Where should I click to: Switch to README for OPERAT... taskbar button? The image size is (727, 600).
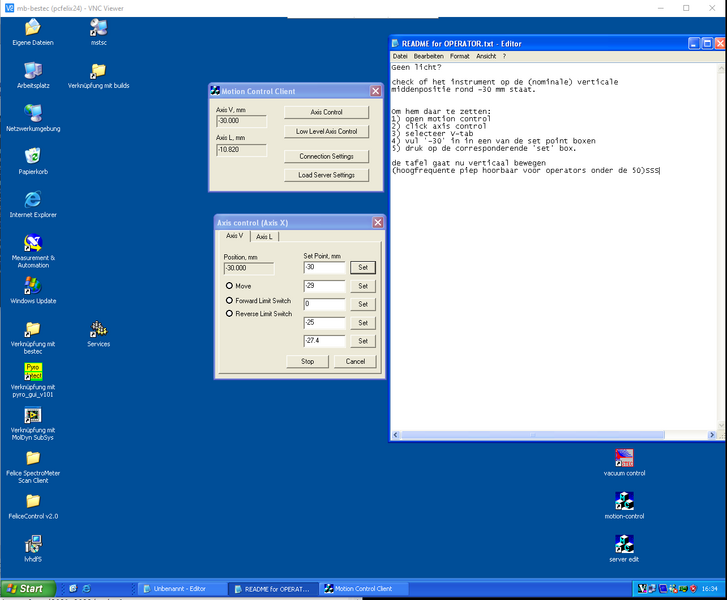pyautogui.click(x=273, y=589)
